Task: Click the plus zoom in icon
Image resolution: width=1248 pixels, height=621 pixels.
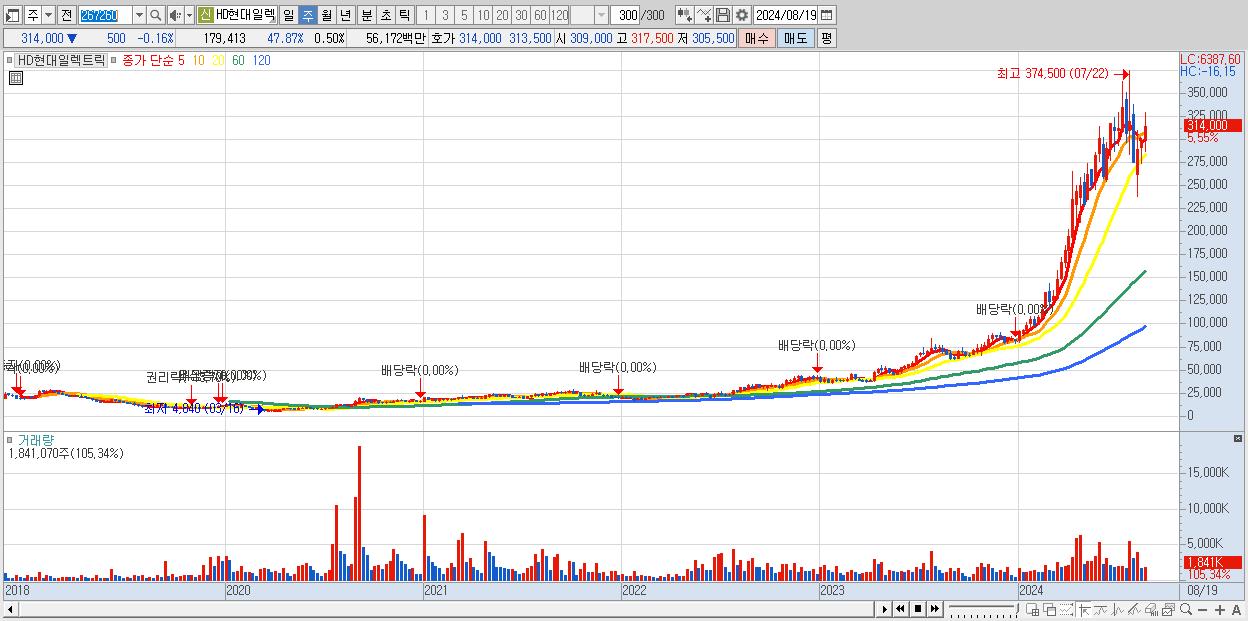Action: coord(1219,609)
